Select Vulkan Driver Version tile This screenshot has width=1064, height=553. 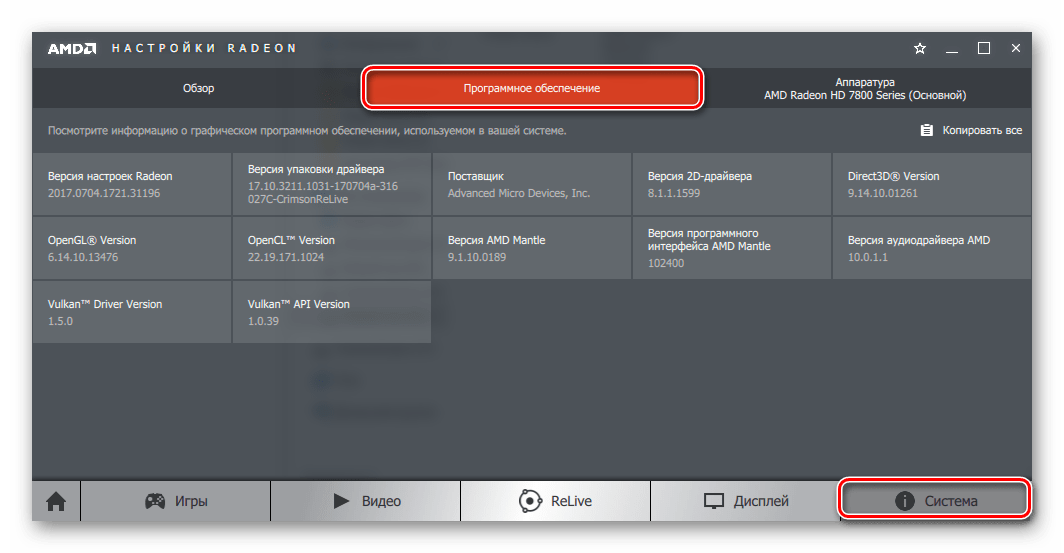132,312
